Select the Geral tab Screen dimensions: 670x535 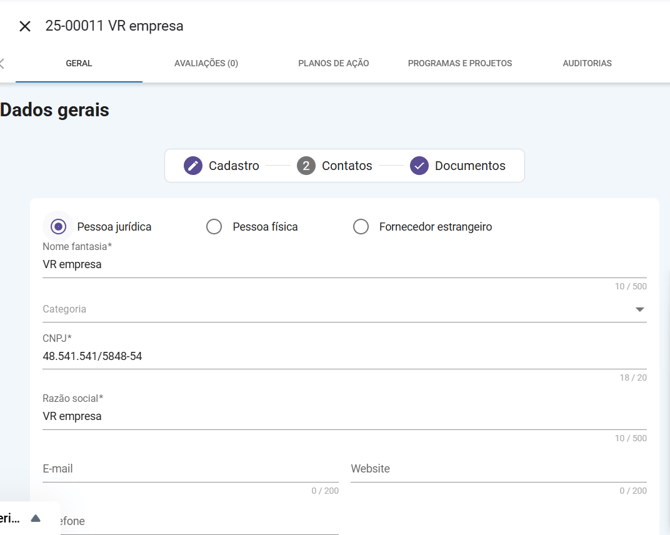(x=79, y=63)
